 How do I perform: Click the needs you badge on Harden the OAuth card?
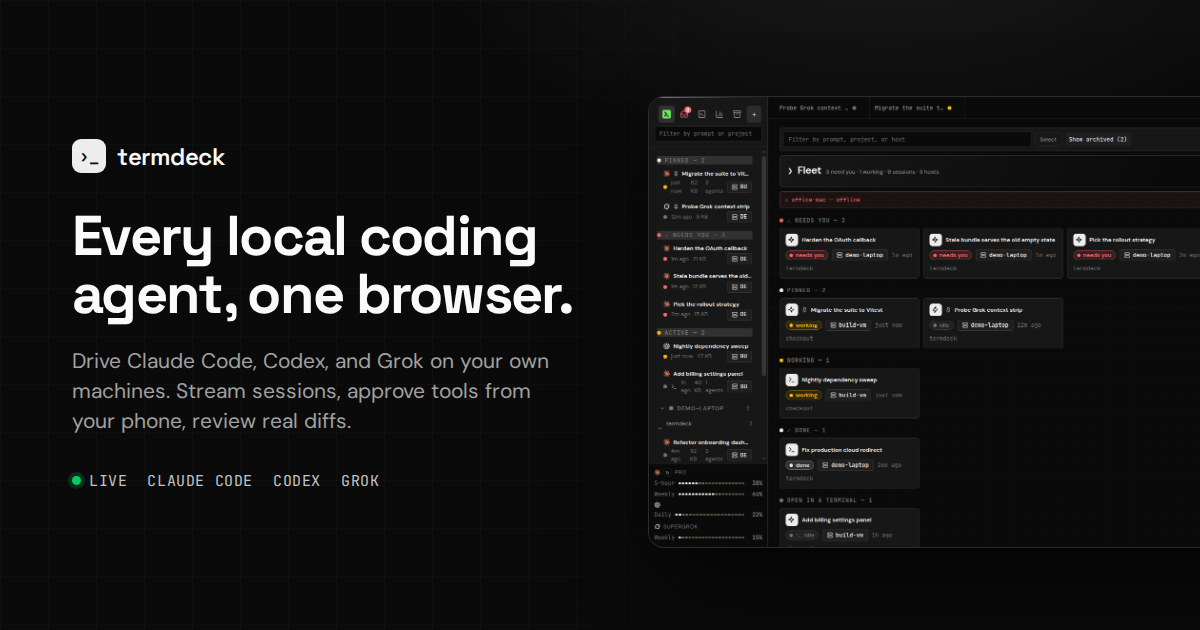pos(807,255)
